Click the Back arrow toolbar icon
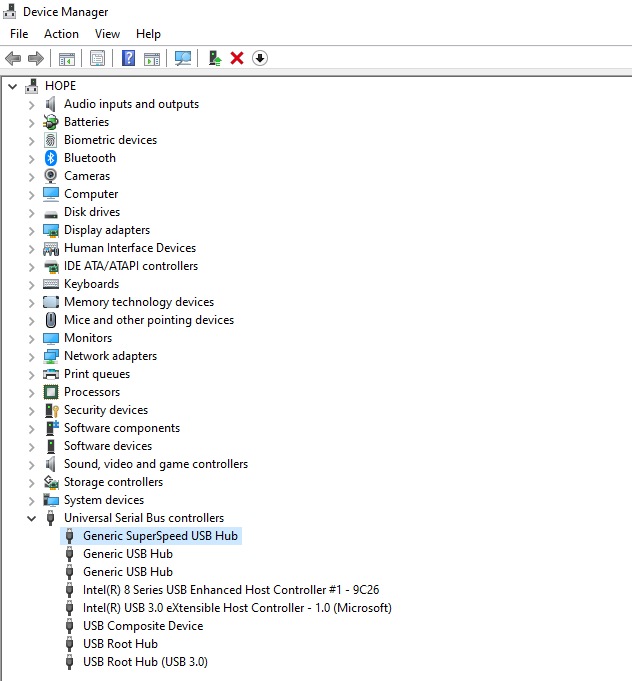Image resolution: width=632 pixels, height=681 pixels. coord(13,58)
